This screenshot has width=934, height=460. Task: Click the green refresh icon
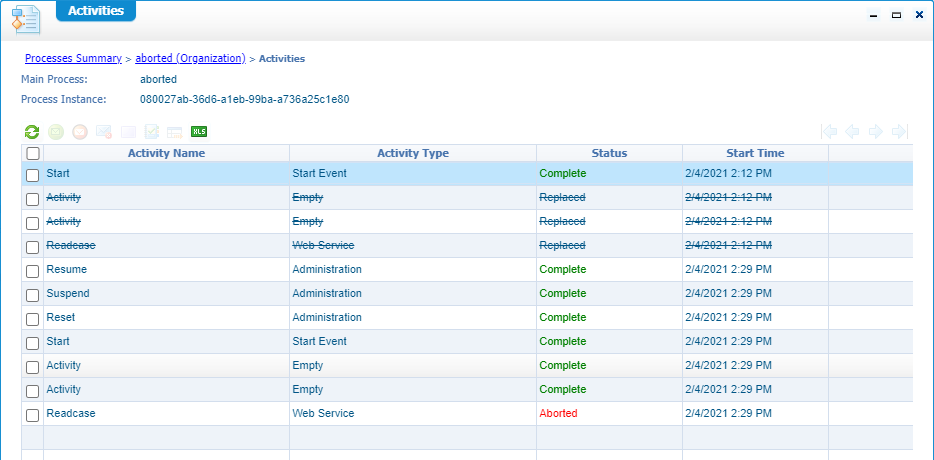click(32, 132)
